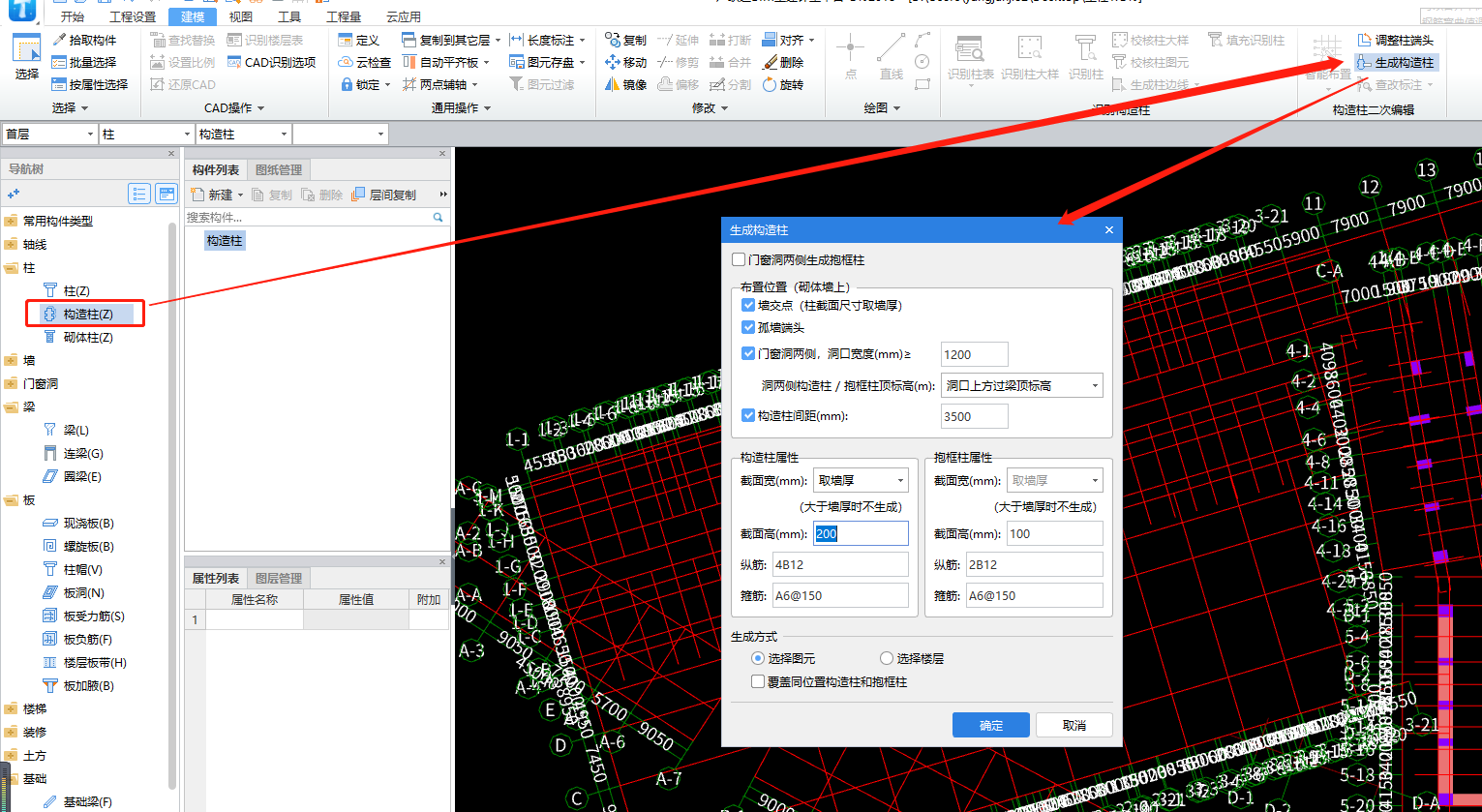Screen dimensions: 1482x812
Task: Uncheck 墙交点 checkbox
Action: tap(747, 305)
